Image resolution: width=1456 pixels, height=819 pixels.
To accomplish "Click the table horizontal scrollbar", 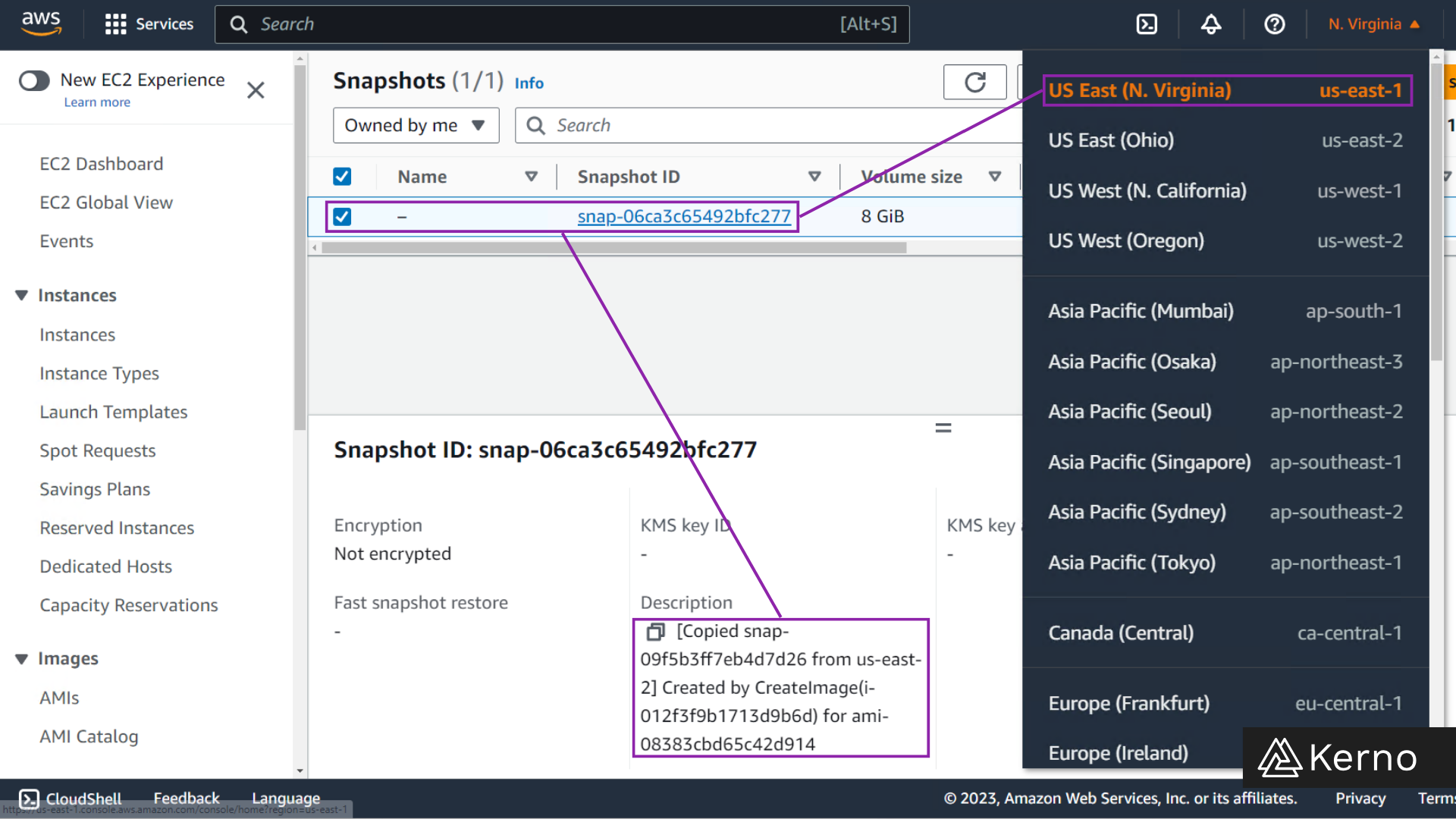I will coord(614,248).
